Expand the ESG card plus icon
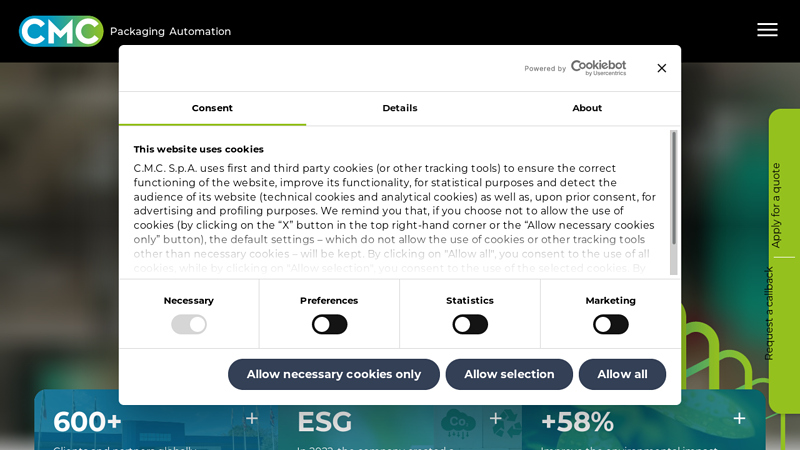The width and height of the screenshot is (800, 450). tap(495, 419)
